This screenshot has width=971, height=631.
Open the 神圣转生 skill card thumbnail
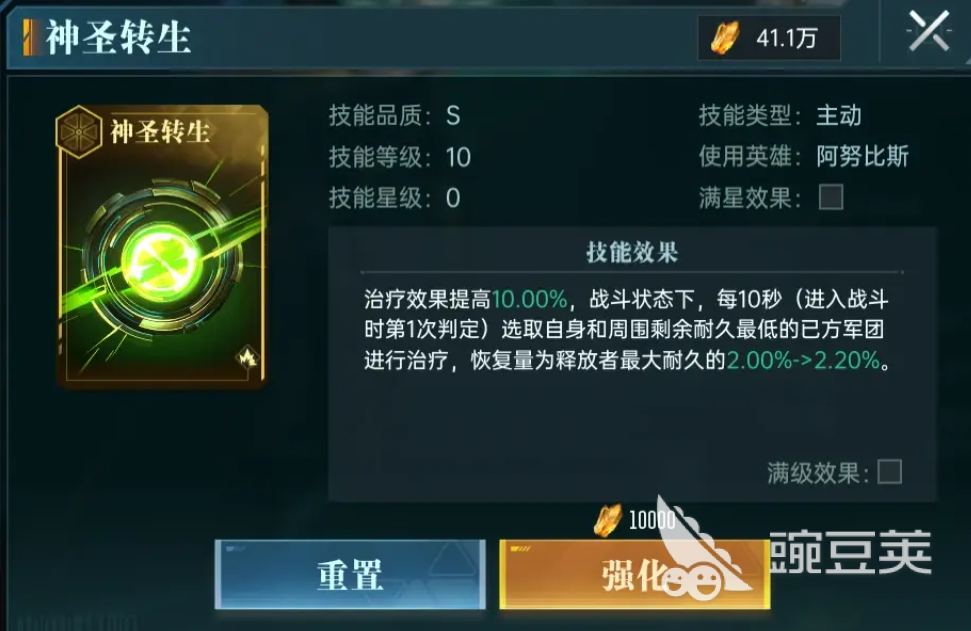[162, 246]
